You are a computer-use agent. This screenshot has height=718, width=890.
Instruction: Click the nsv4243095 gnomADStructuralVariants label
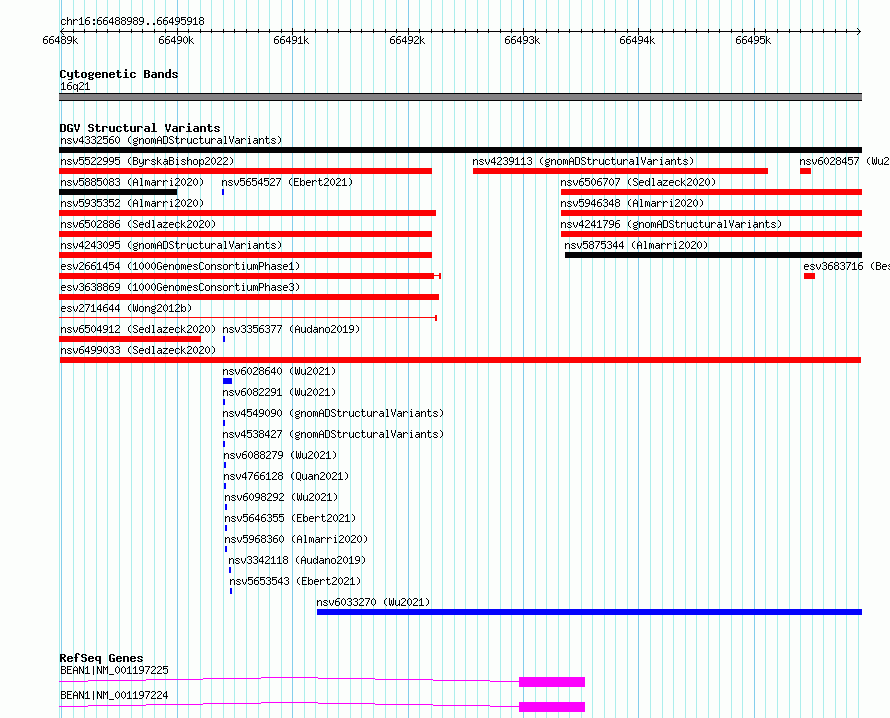(x=171, y=245)
